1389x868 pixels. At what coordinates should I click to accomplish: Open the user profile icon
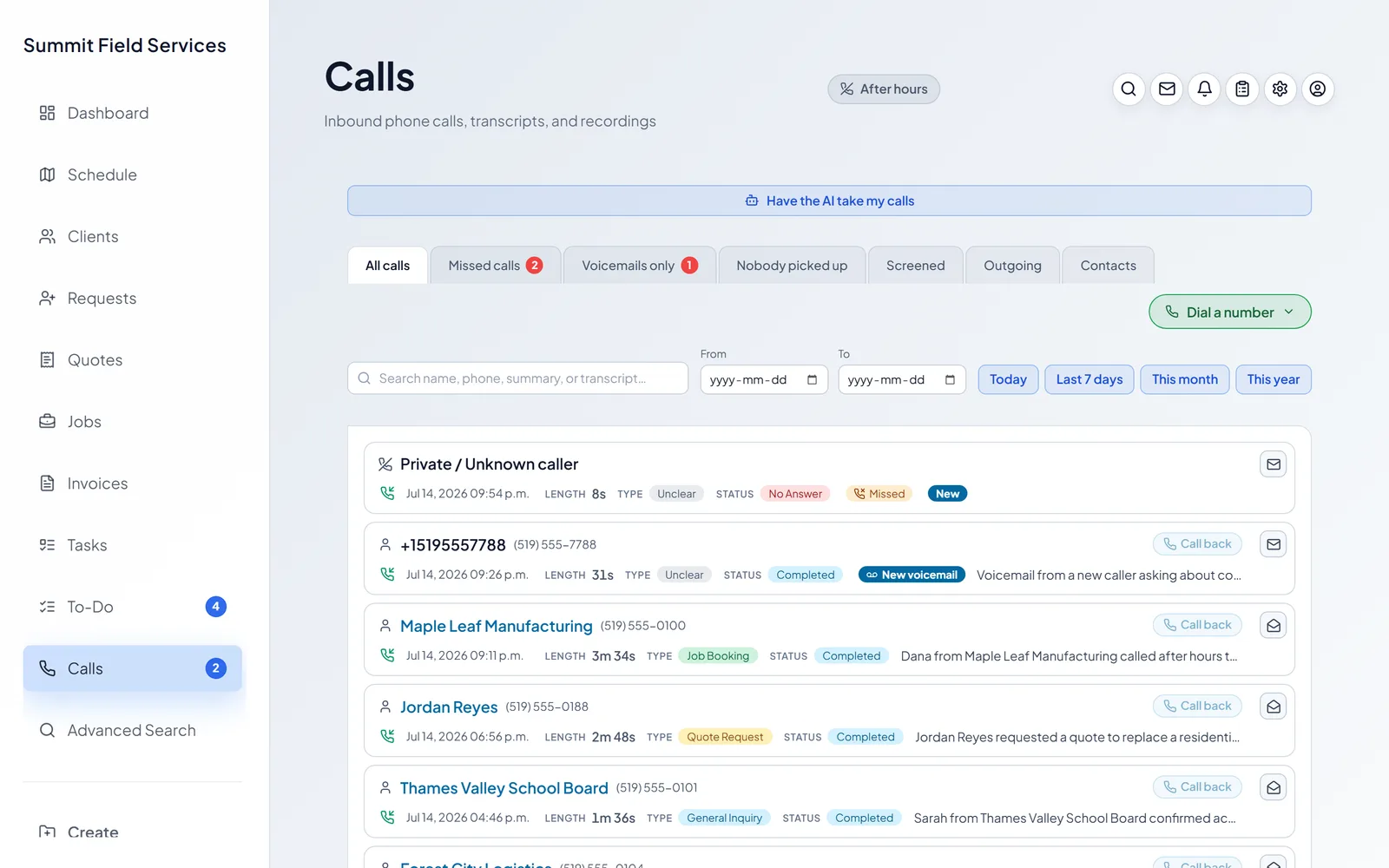coord(1318,89)
